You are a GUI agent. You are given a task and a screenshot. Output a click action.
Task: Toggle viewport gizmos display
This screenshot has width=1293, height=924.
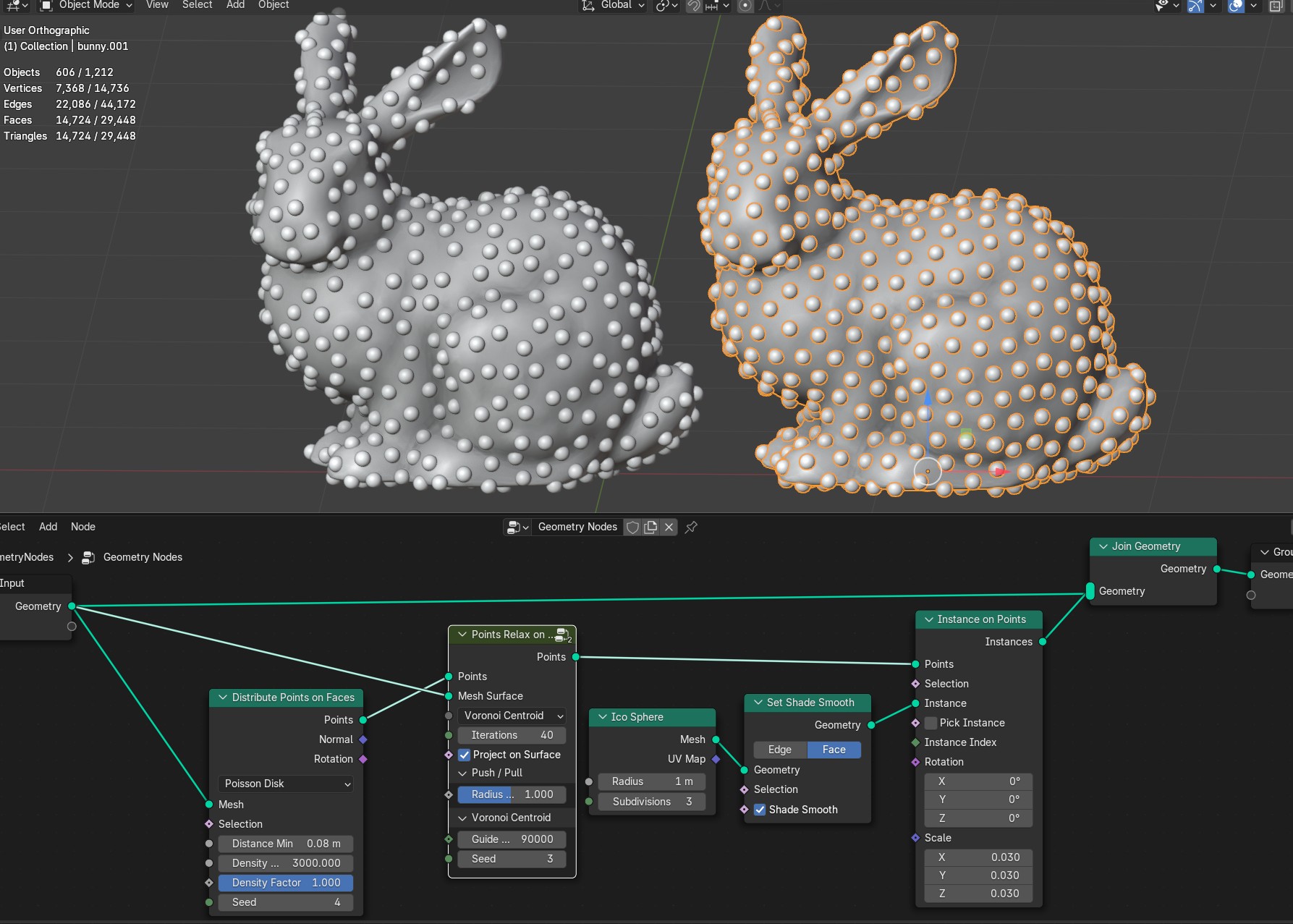click(1195, 5)
